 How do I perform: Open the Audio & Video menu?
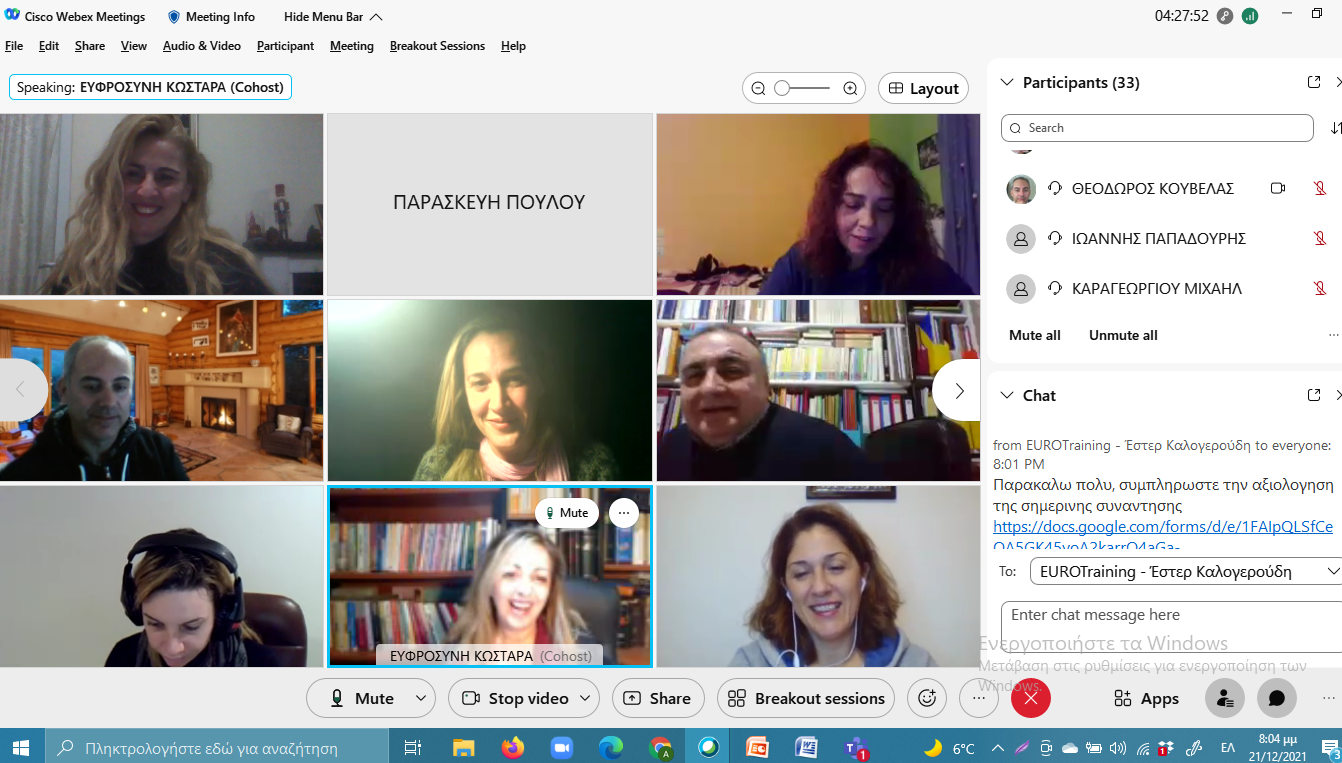[201, 46]
